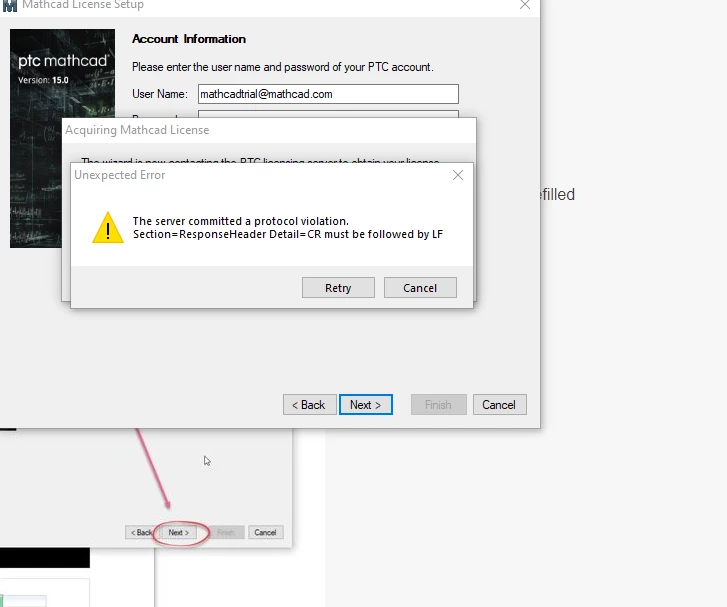
Task: Click < Back in the License Setup wizard
Action: click(x=309, y=405)
